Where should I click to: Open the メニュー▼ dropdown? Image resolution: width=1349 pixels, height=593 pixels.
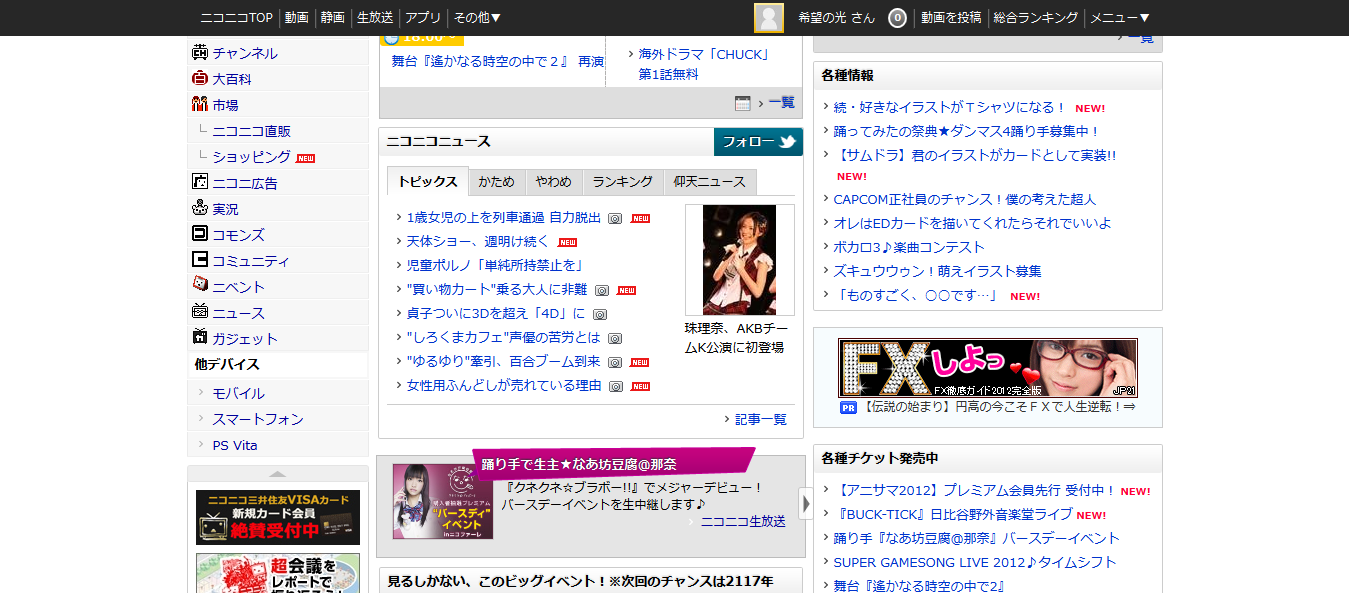[1120, 18]
